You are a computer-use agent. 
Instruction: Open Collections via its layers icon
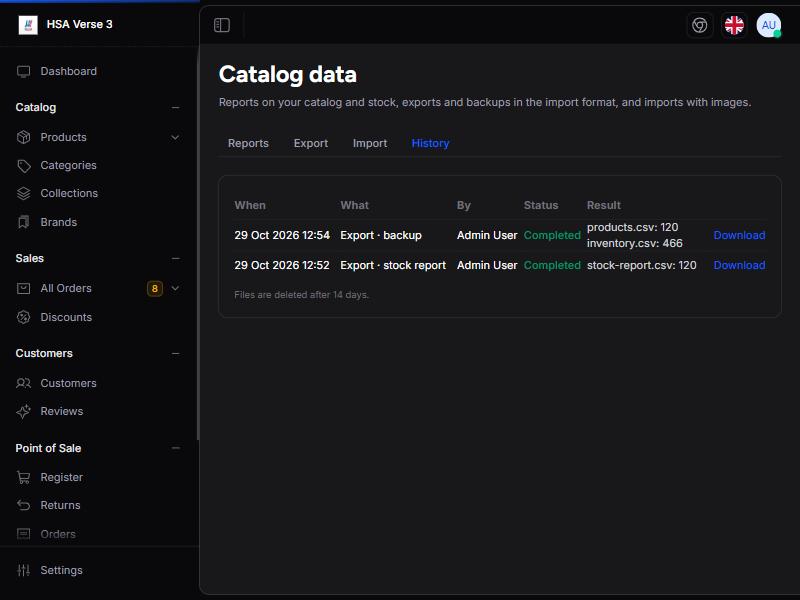[x=23, y=194]
